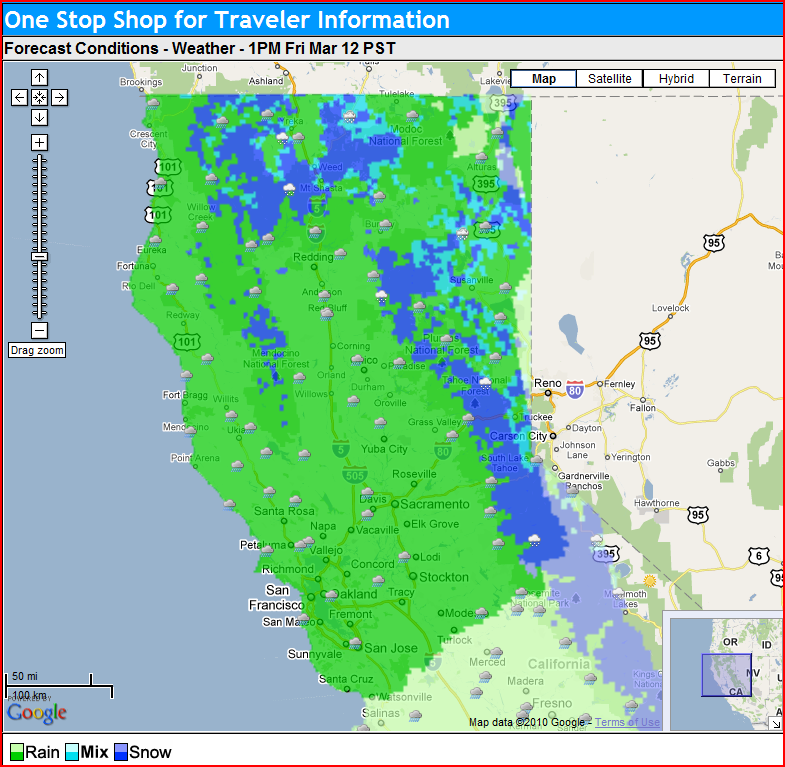Click the snow icon near Mt Shasta
Image resolution: width=785 pixels, height=767 pixels.
click(289, 188)
